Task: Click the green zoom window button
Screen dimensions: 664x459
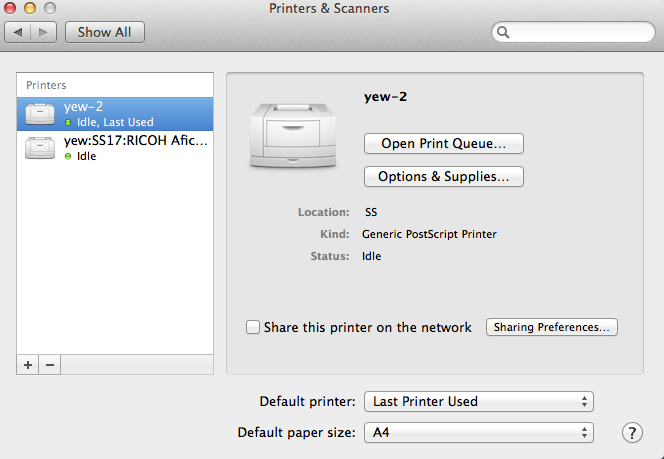Action: pos(52,8)
